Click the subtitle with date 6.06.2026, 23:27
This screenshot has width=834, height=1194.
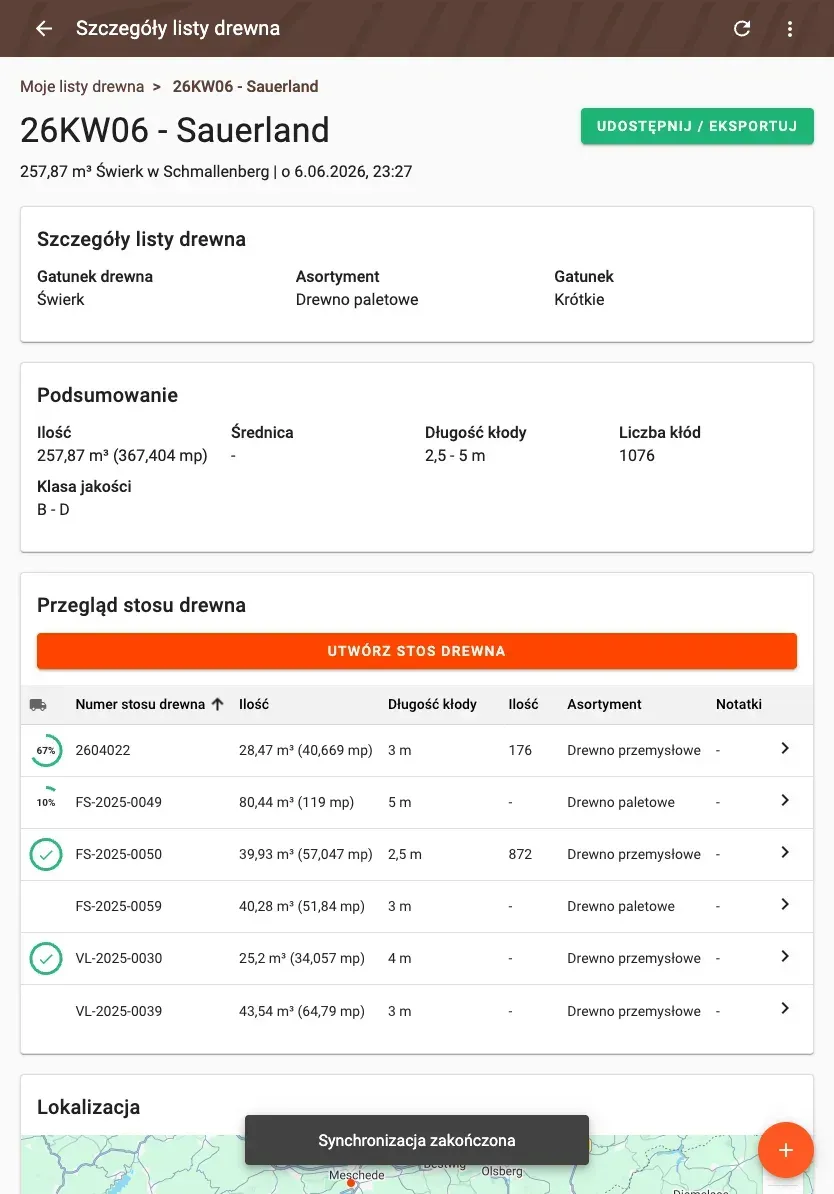(216, 171)
